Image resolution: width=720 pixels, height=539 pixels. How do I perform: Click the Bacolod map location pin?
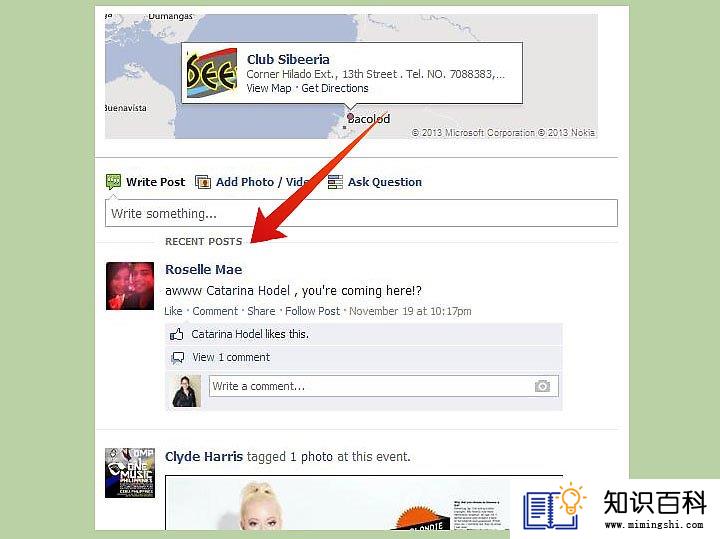point(350,117)
